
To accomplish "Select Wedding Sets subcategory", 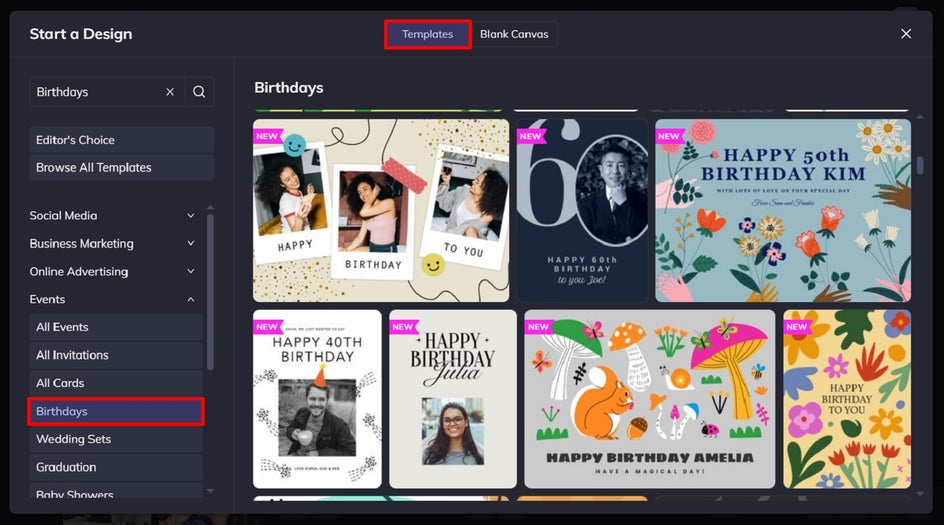I will click(x=116, y=439).
